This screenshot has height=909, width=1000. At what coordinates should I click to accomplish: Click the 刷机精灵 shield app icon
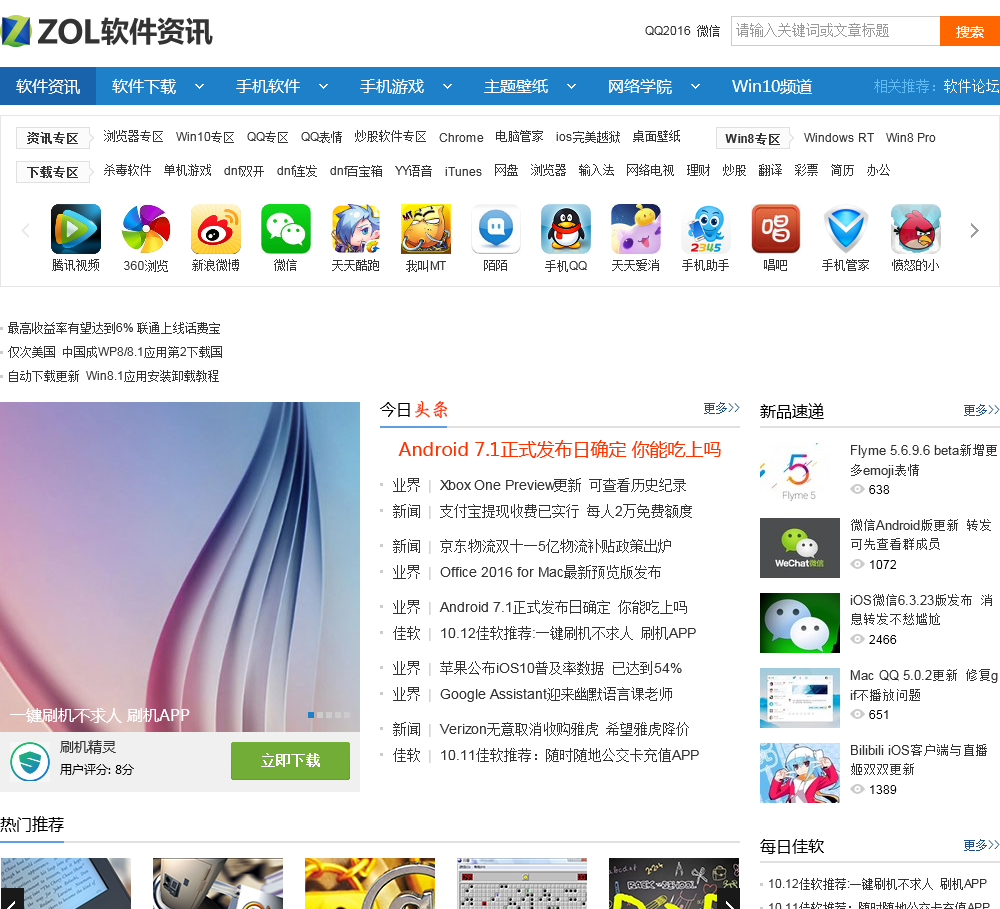(x=30, y=762)
